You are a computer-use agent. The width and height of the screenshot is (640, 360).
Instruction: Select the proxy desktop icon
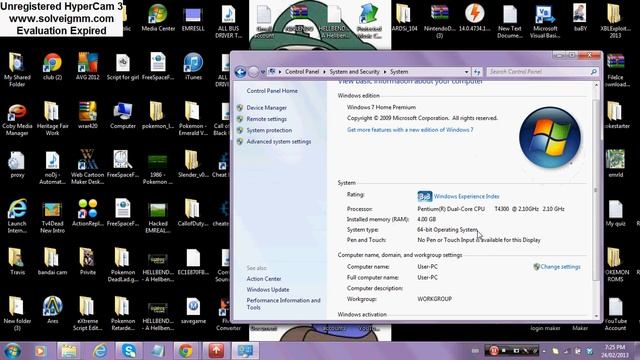[x=17, y=164]
